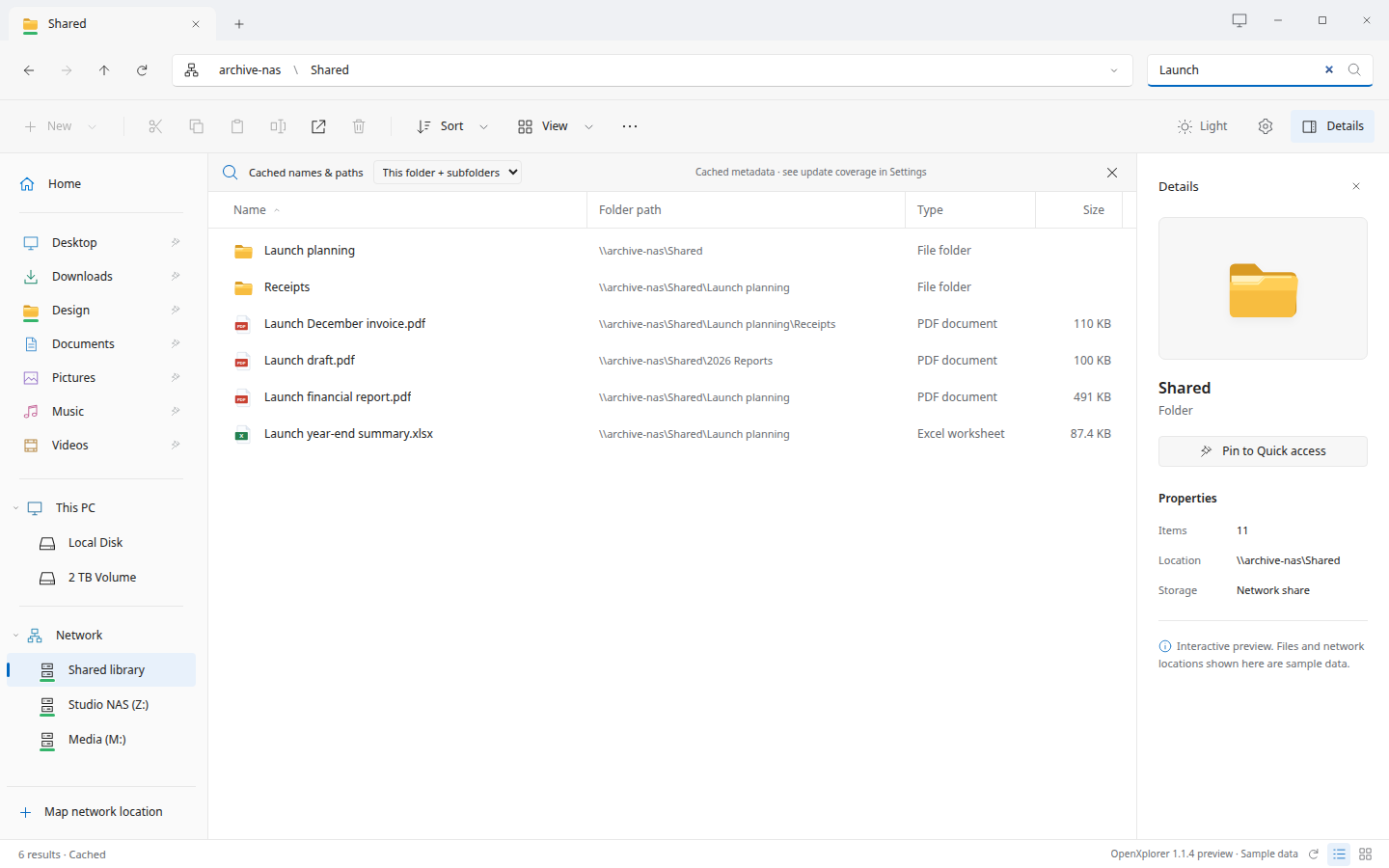This screenshot has height=868, width=1389.
Task: Open the Sort dropdown
Action: pos(451,126)
